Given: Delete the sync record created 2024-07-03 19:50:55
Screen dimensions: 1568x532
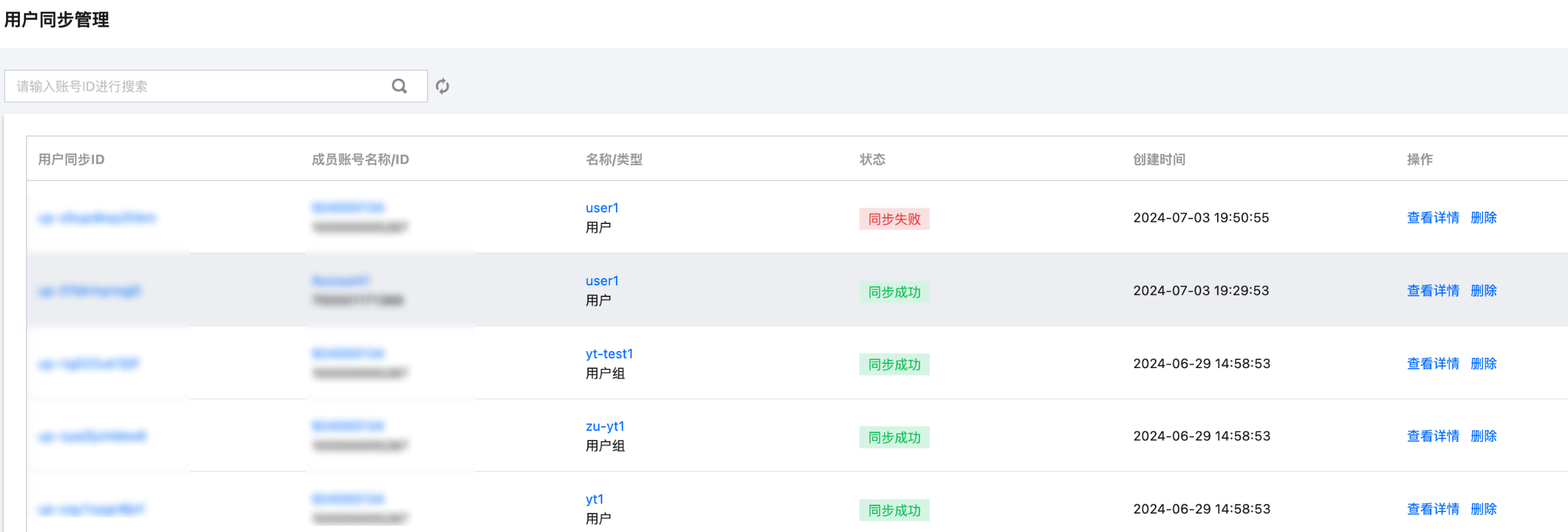Looking at the screenshot, I should (x=1483, y=218).
